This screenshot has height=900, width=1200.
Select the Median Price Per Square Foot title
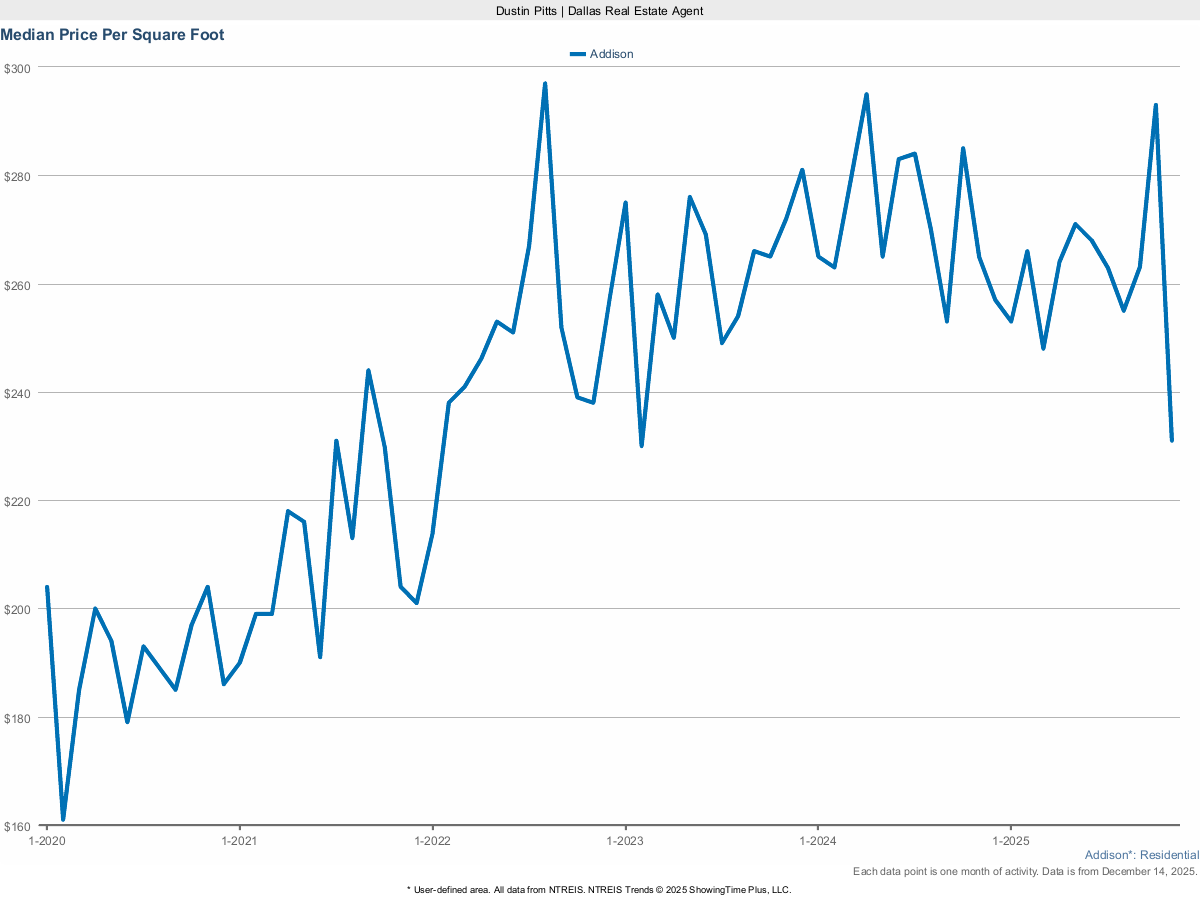[113, 34]
